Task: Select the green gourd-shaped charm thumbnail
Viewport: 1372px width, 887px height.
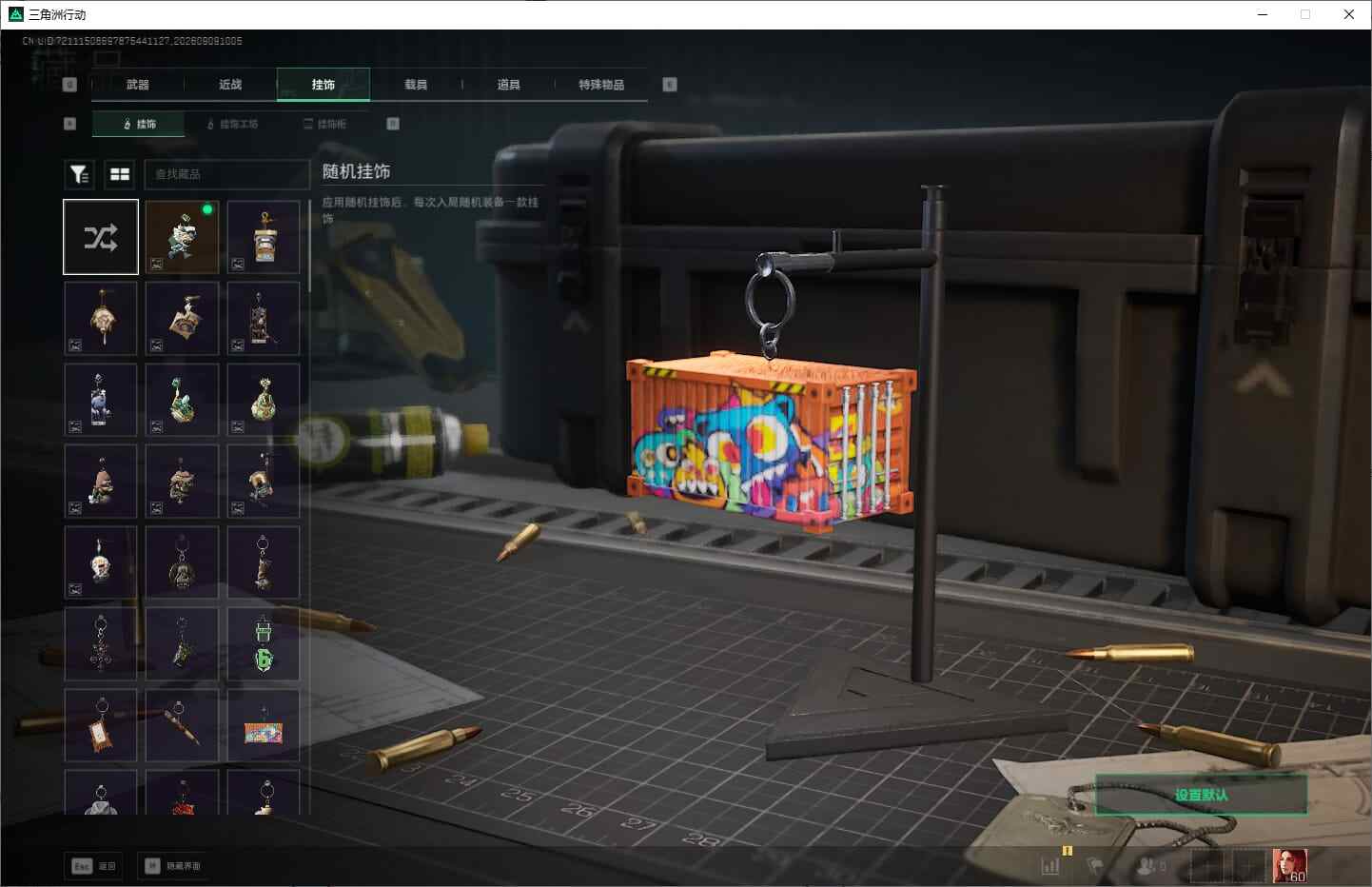Action: point(264,400)
